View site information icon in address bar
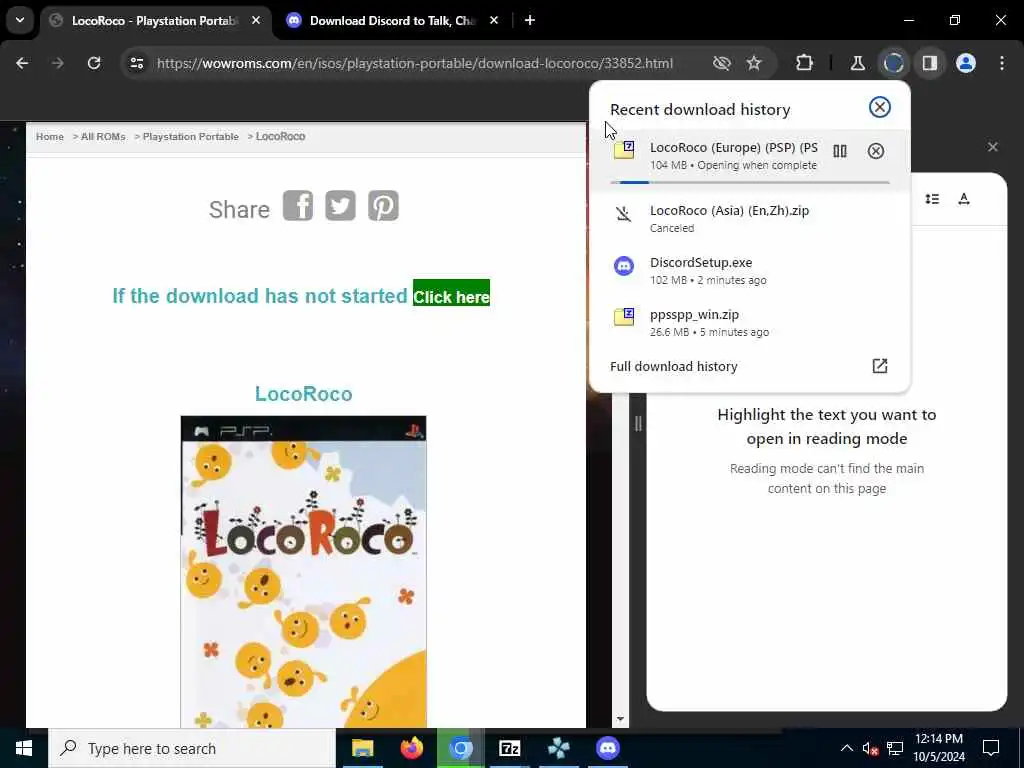 click(136, 63)
